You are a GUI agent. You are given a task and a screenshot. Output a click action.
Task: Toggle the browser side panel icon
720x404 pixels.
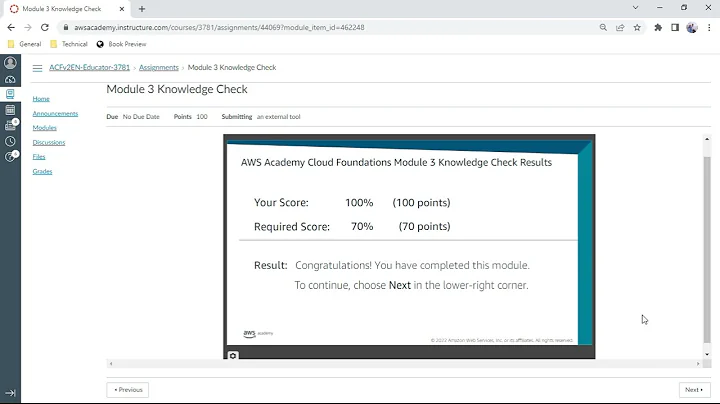click(x=675, y=28)
